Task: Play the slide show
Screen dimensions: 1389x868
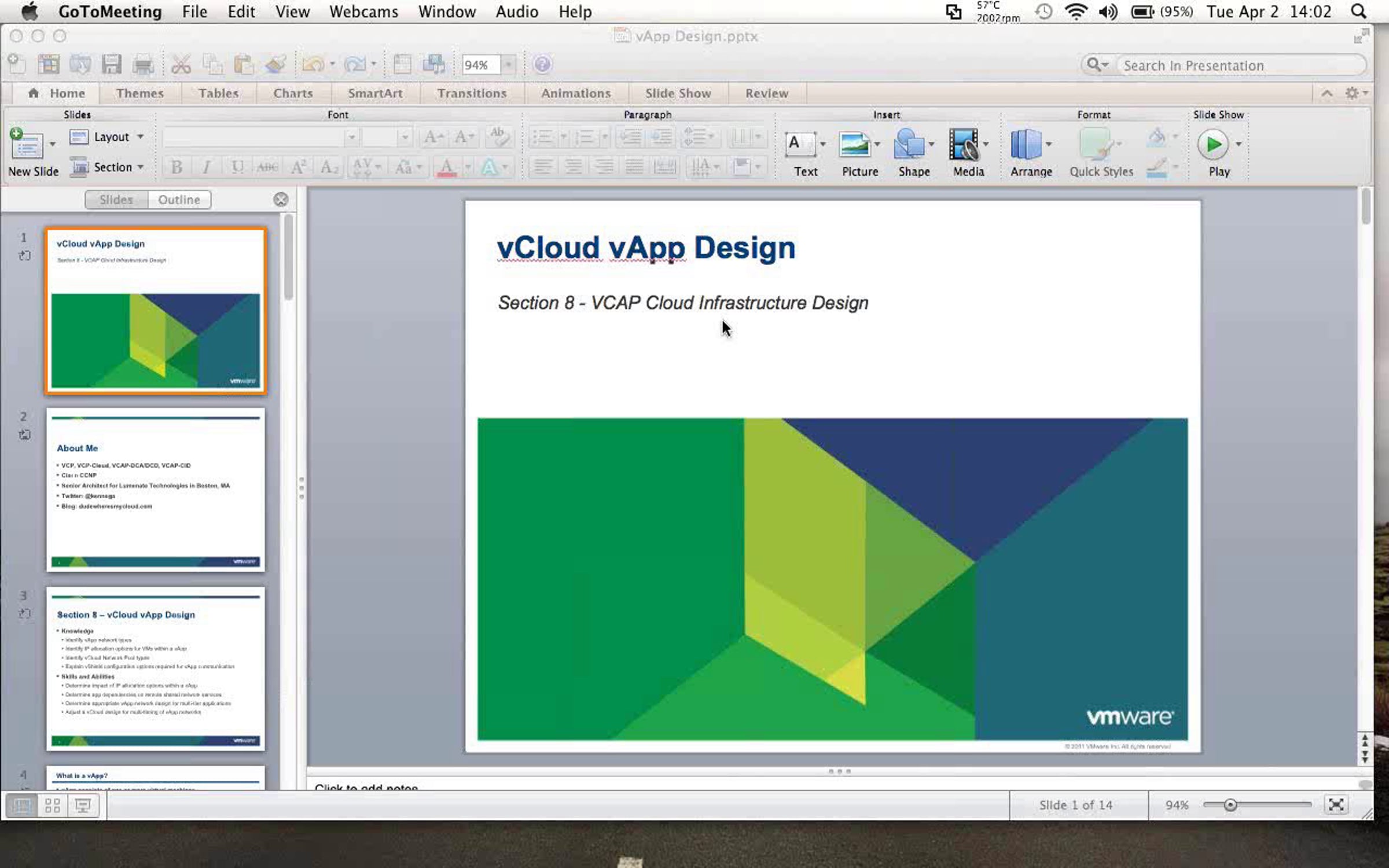Action: tap(1213, 144)
